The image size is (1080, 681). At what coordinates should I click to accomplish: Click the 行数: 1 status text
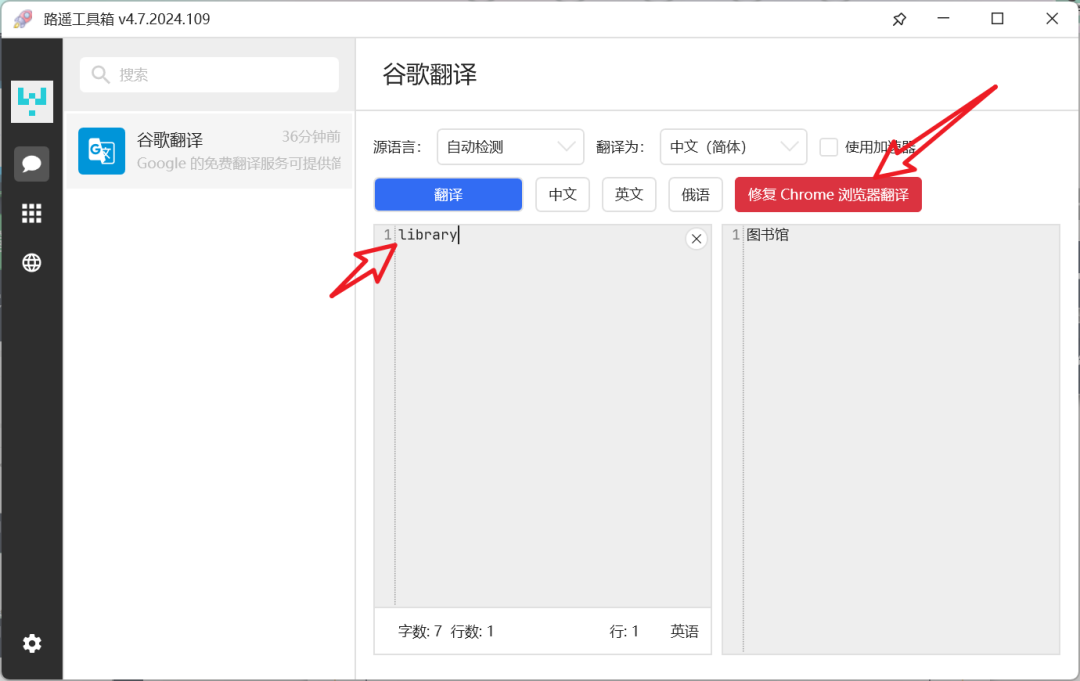pos(472,631)
